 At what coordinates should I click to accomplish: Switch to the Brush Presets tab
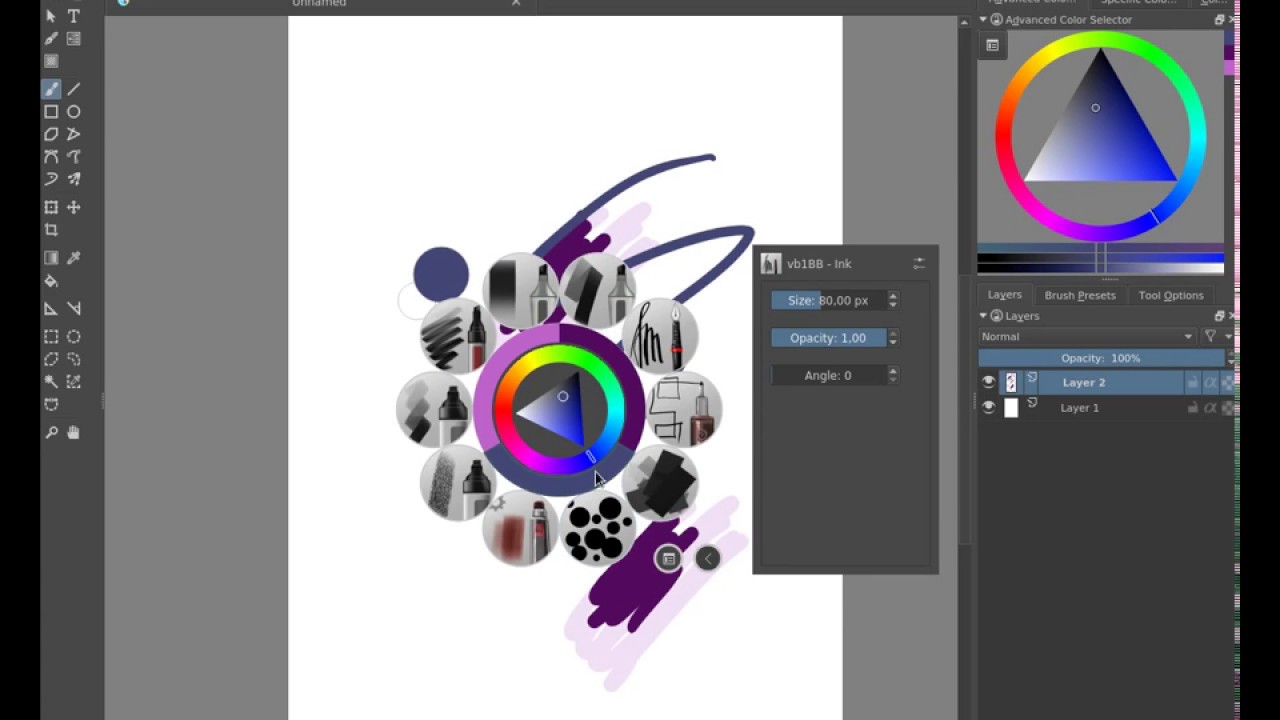point(1079,295)
